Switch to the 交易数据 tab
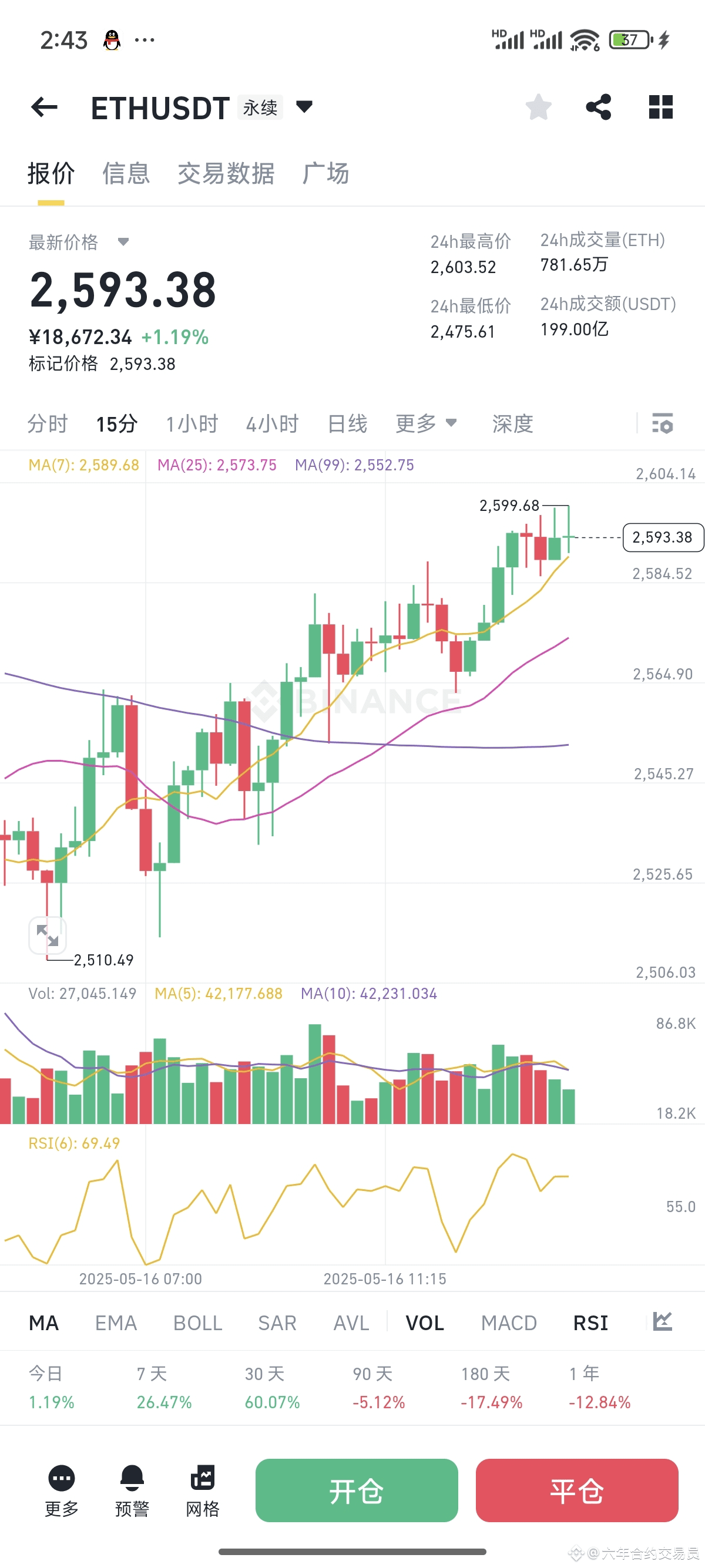The height and width of the screenshot is (1568, 705). (x=226, y=174)
